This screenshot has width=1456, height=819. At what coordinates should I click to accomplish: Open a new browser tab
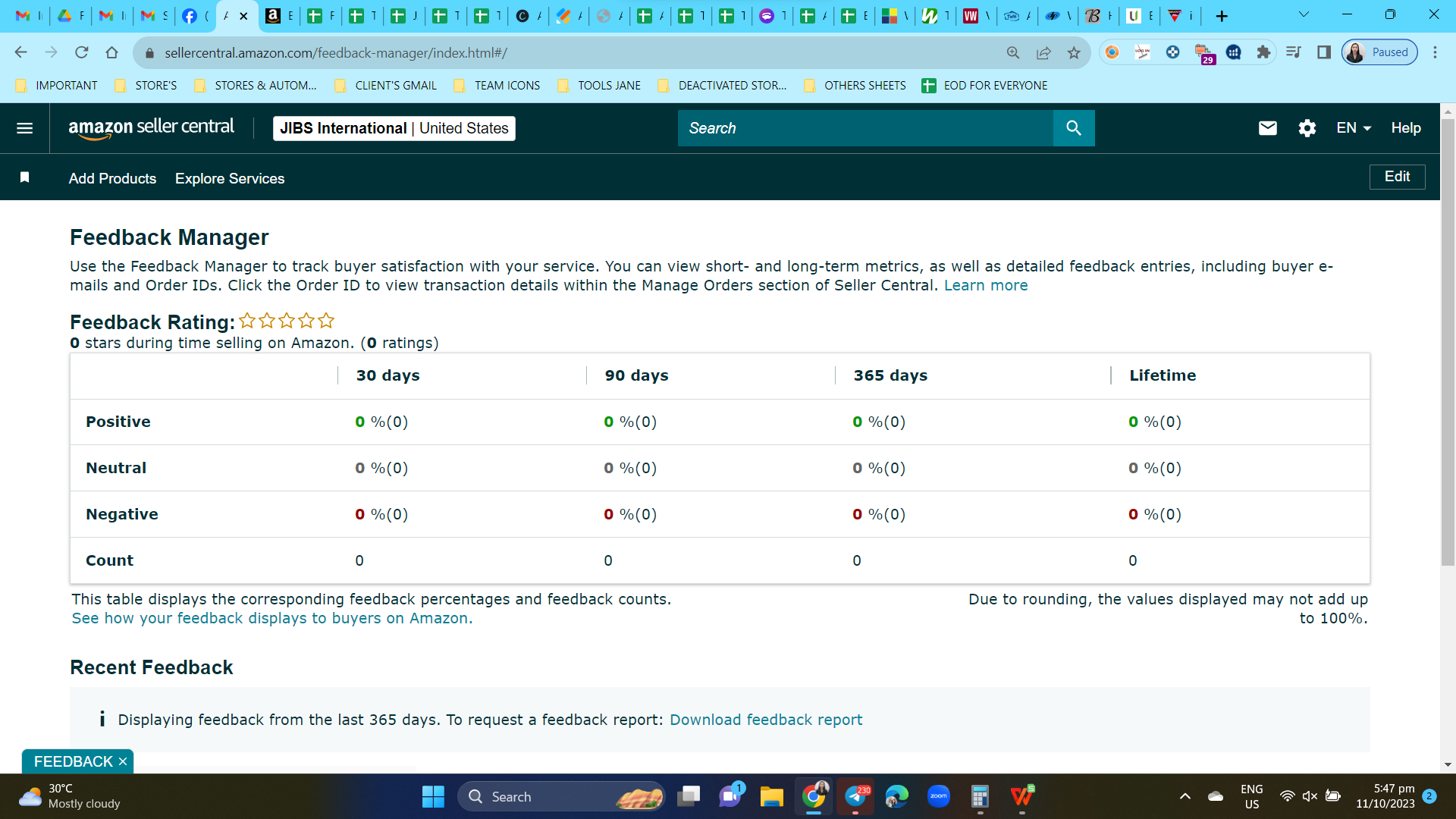pos(1221,16)
